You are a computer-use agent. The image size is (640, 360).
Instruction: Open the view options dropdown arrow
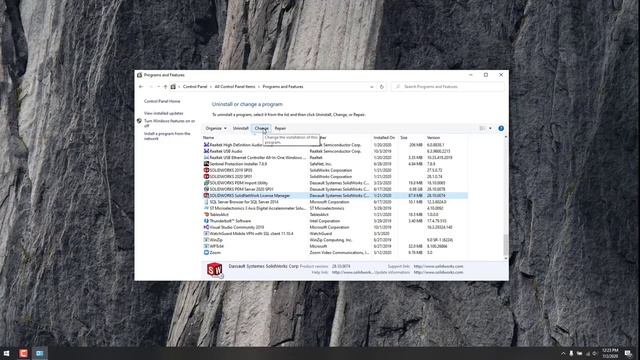[x=490, y=128]
